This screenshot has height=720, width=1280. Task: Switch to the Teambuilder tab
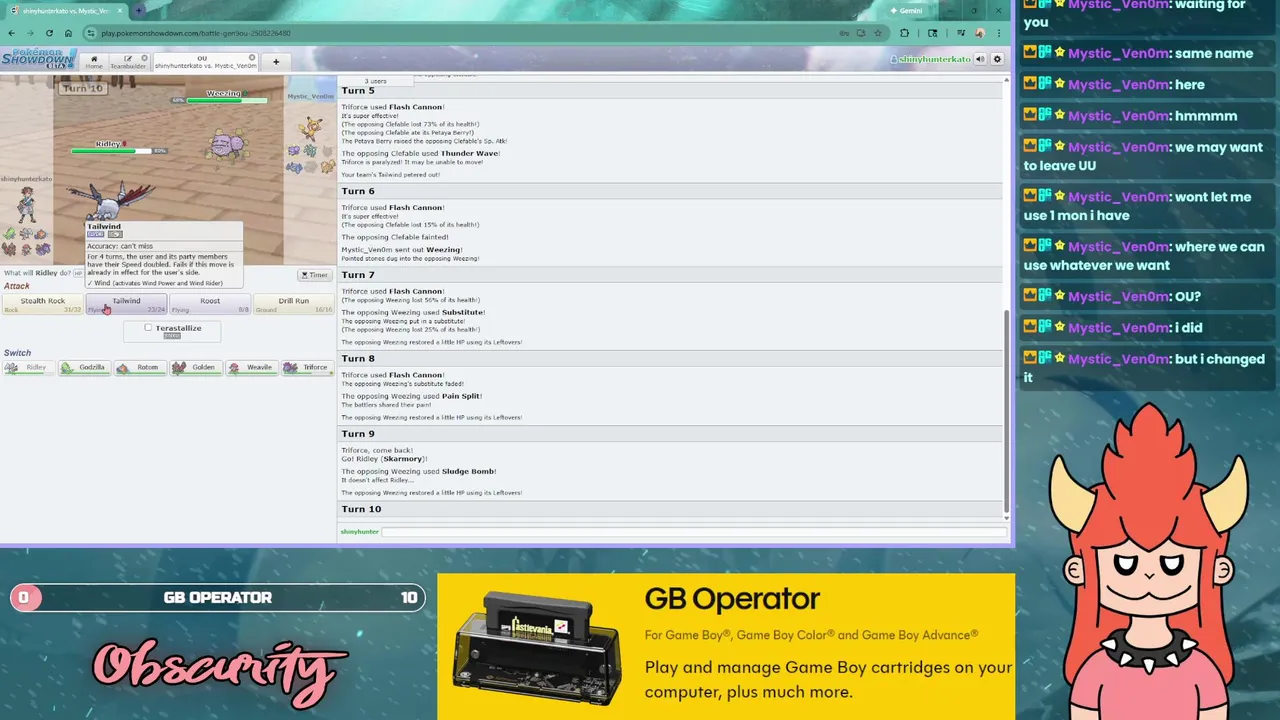[128, 62]
